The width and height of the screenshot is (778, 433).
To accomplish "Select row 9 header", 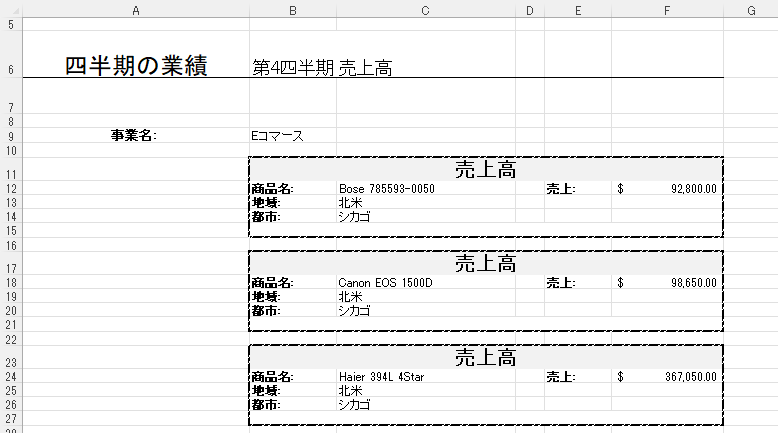I will point(11,136).
